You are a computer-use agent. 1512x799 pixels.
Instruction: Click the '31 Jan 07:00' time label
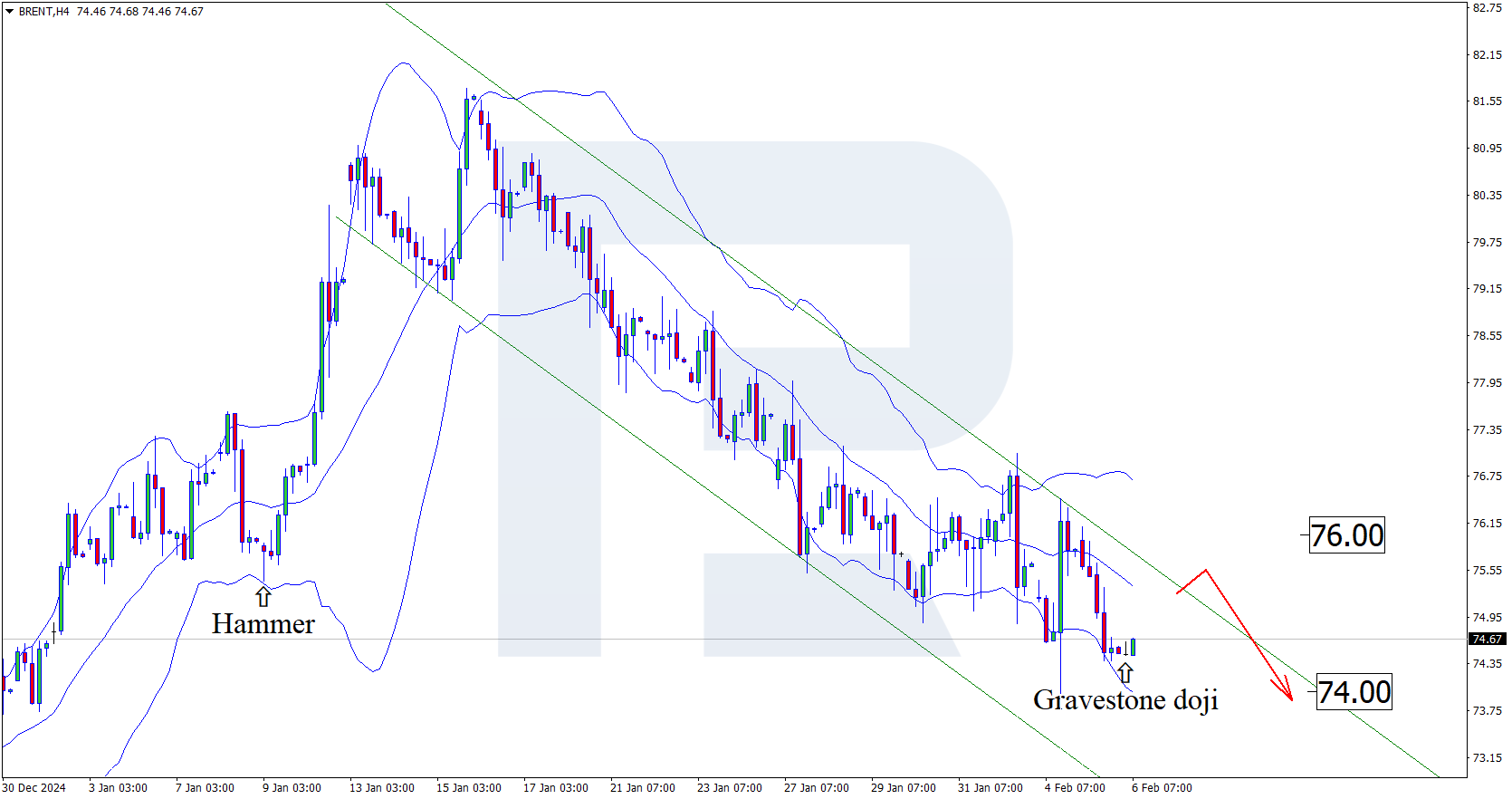click(x=990, y=788)
